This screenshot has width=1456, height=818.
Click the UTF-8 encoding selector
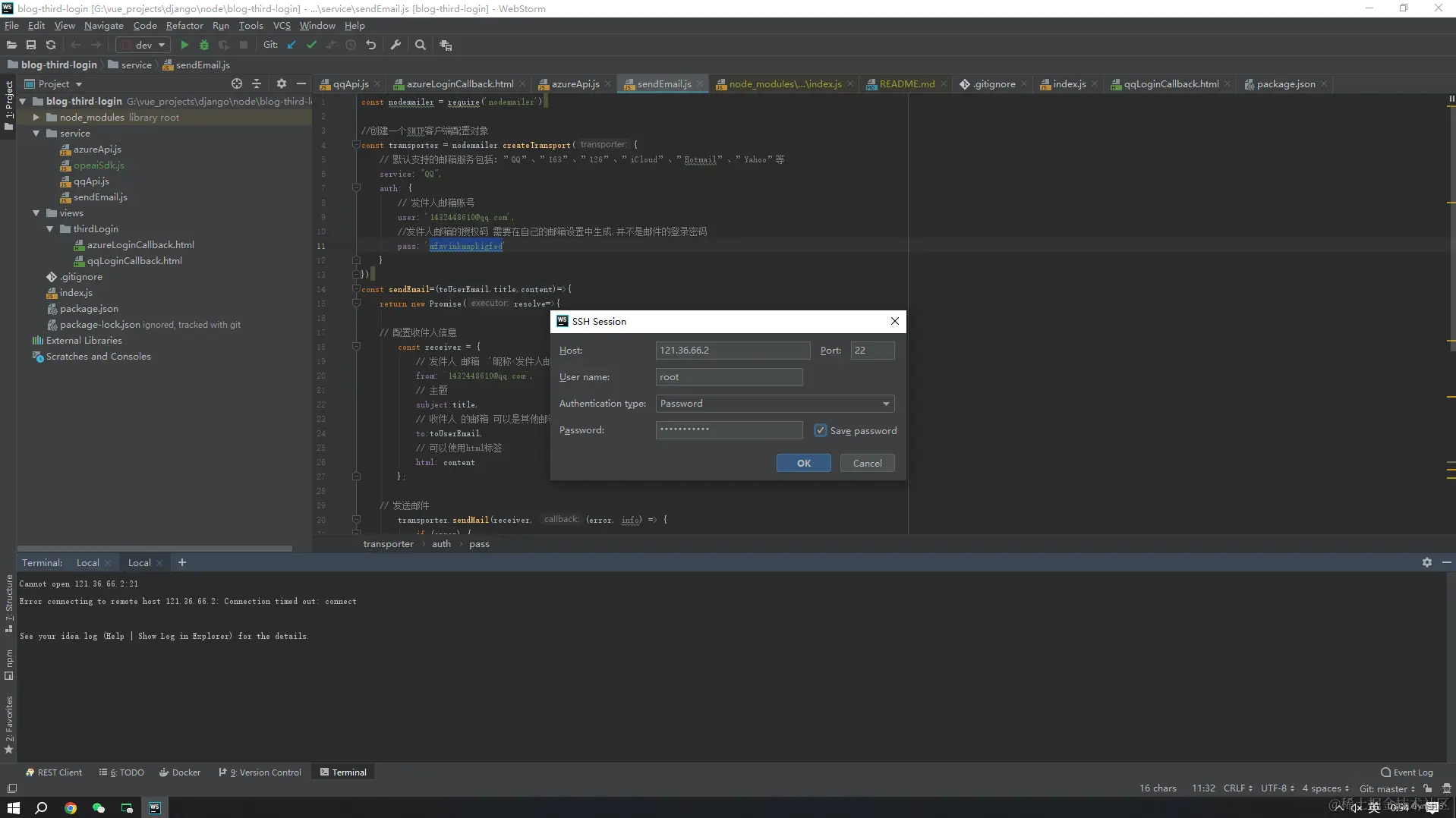tap(1278, 788)
